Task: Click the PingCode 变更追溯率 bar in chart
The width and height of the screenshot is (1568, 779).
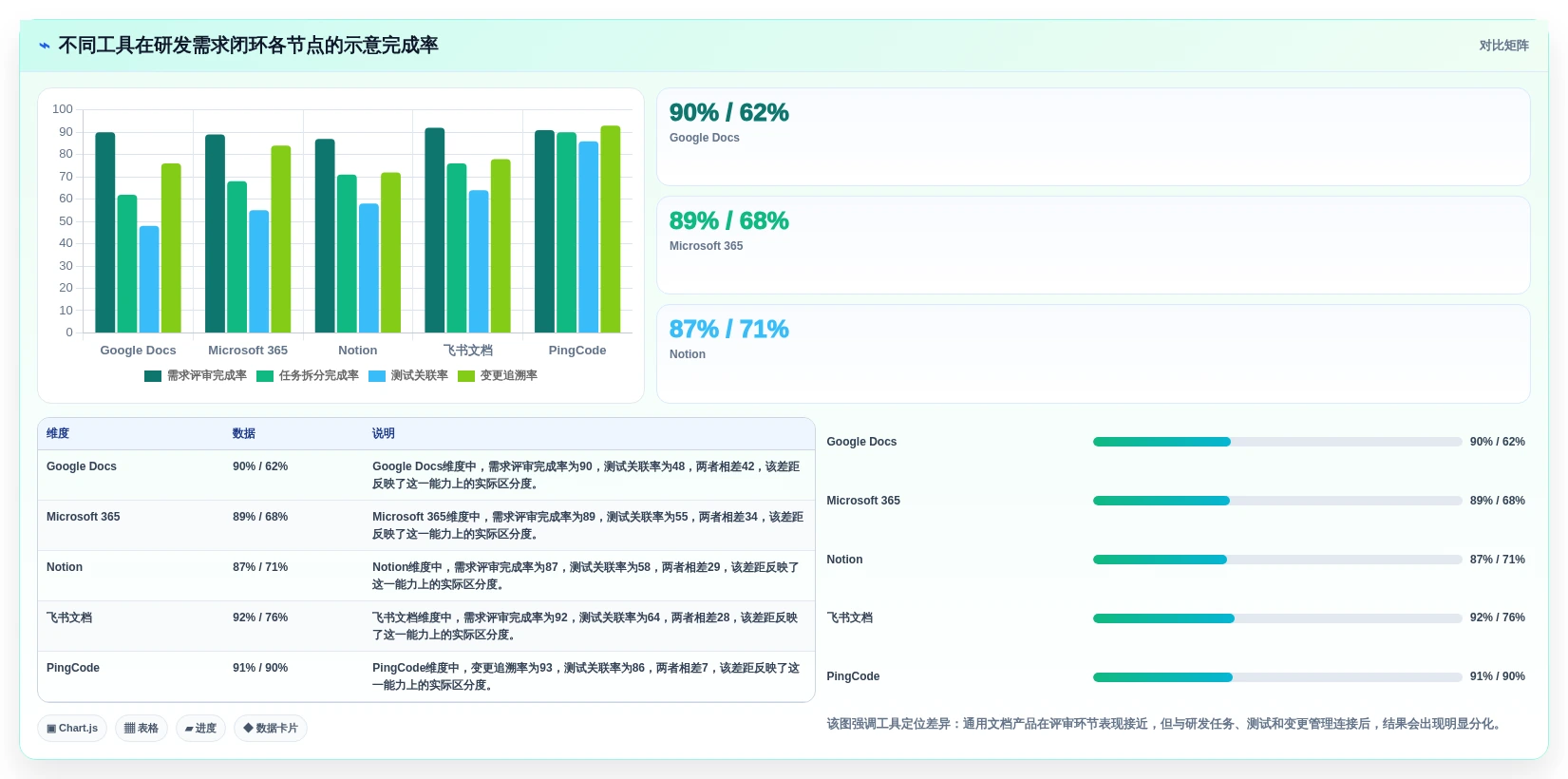Action: (611, 229)
